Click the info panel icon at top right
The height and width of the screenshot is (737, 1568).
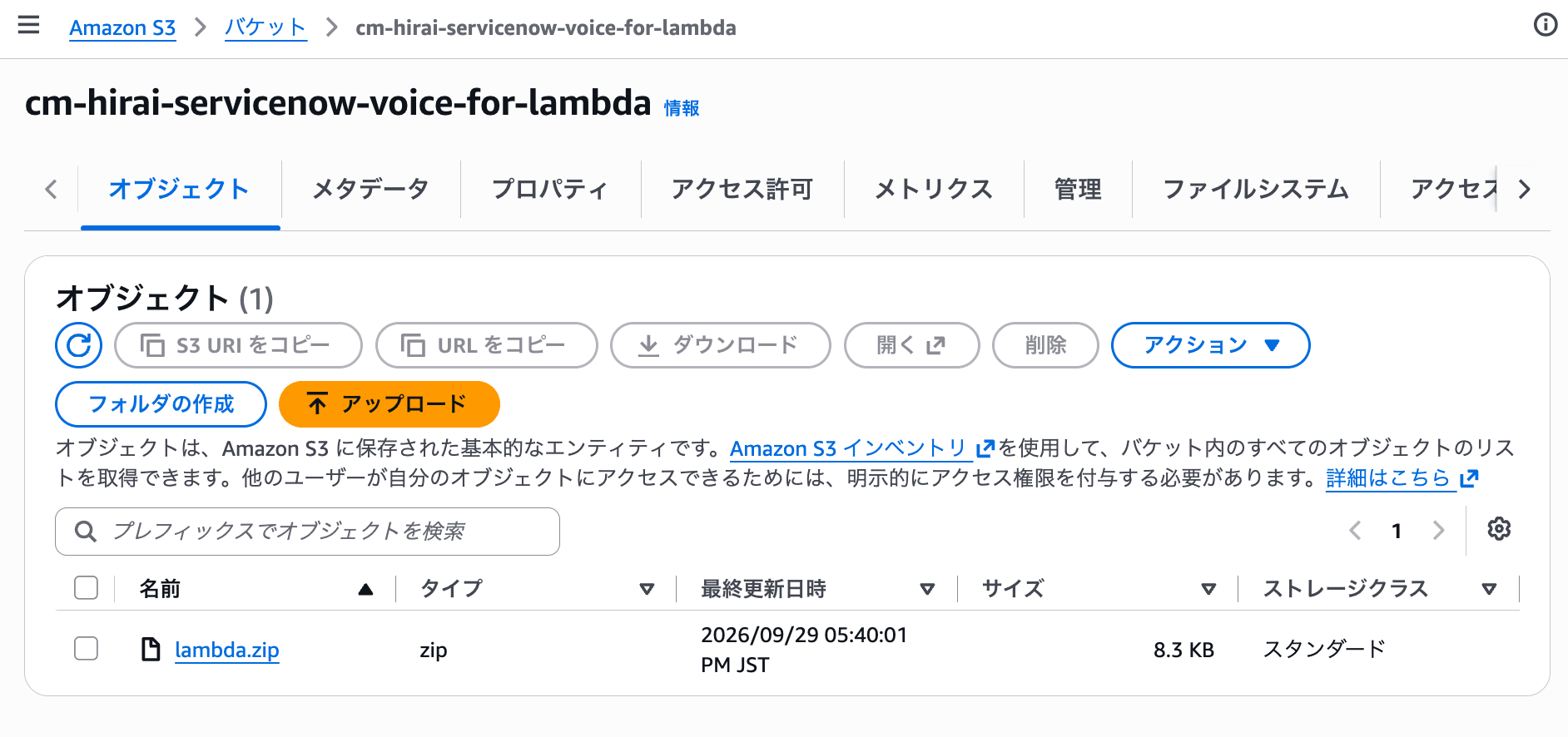pyautogui.click(x=1546, y=25)
